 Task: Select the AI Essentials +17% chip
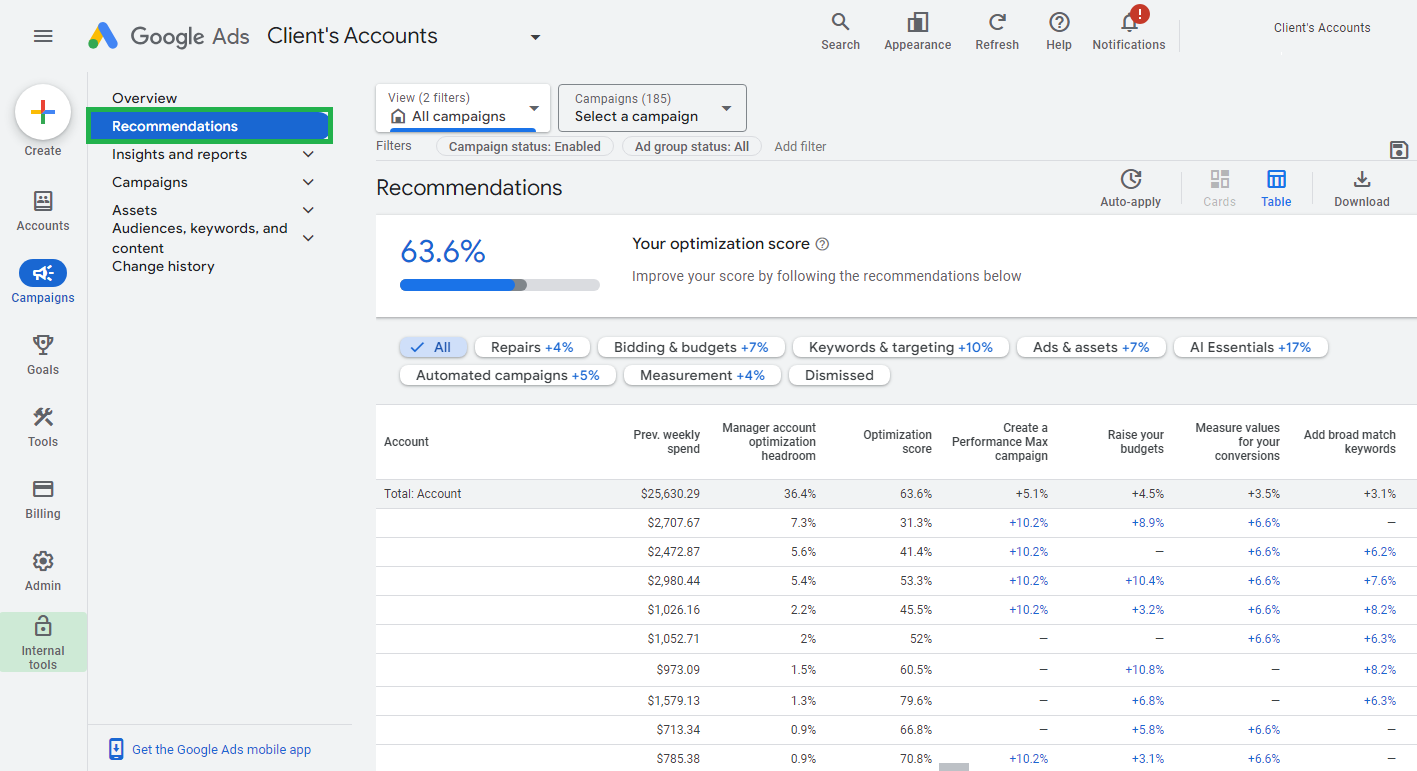1250,347
